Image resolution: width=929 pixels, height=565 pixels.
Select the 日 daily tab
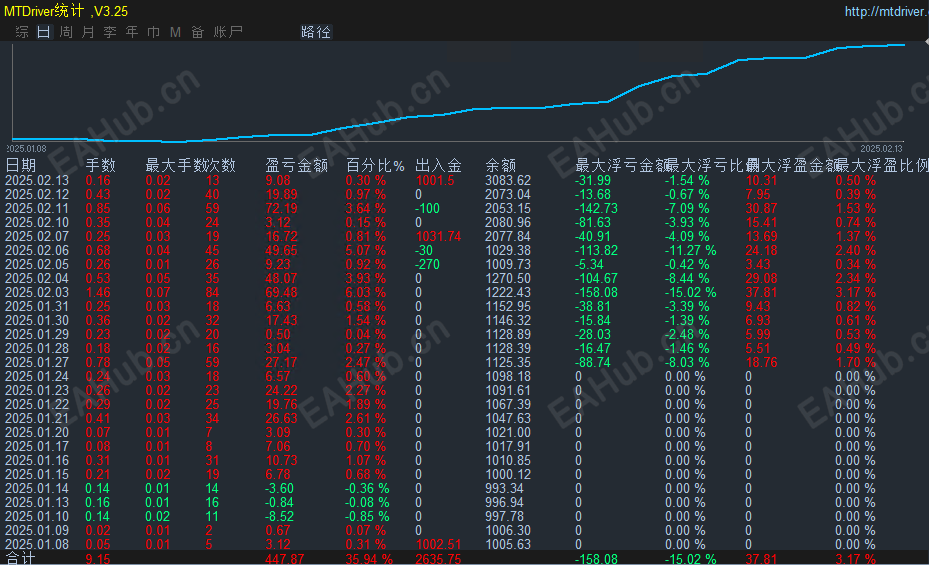tap(44, 32)
